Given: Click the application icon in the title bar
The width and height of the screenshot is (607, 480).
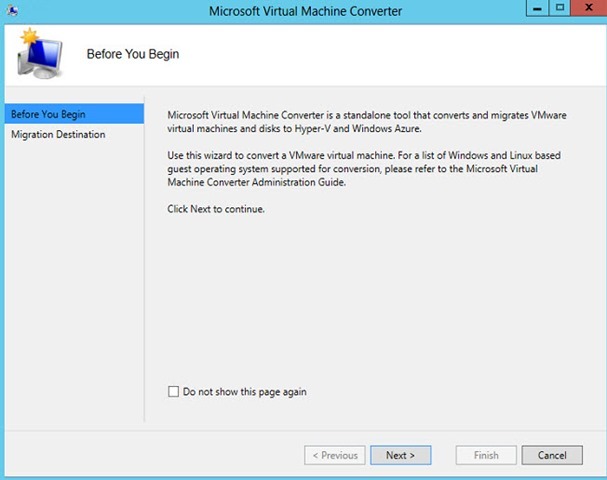Looking at the screenshot, I should coord(12,10).
